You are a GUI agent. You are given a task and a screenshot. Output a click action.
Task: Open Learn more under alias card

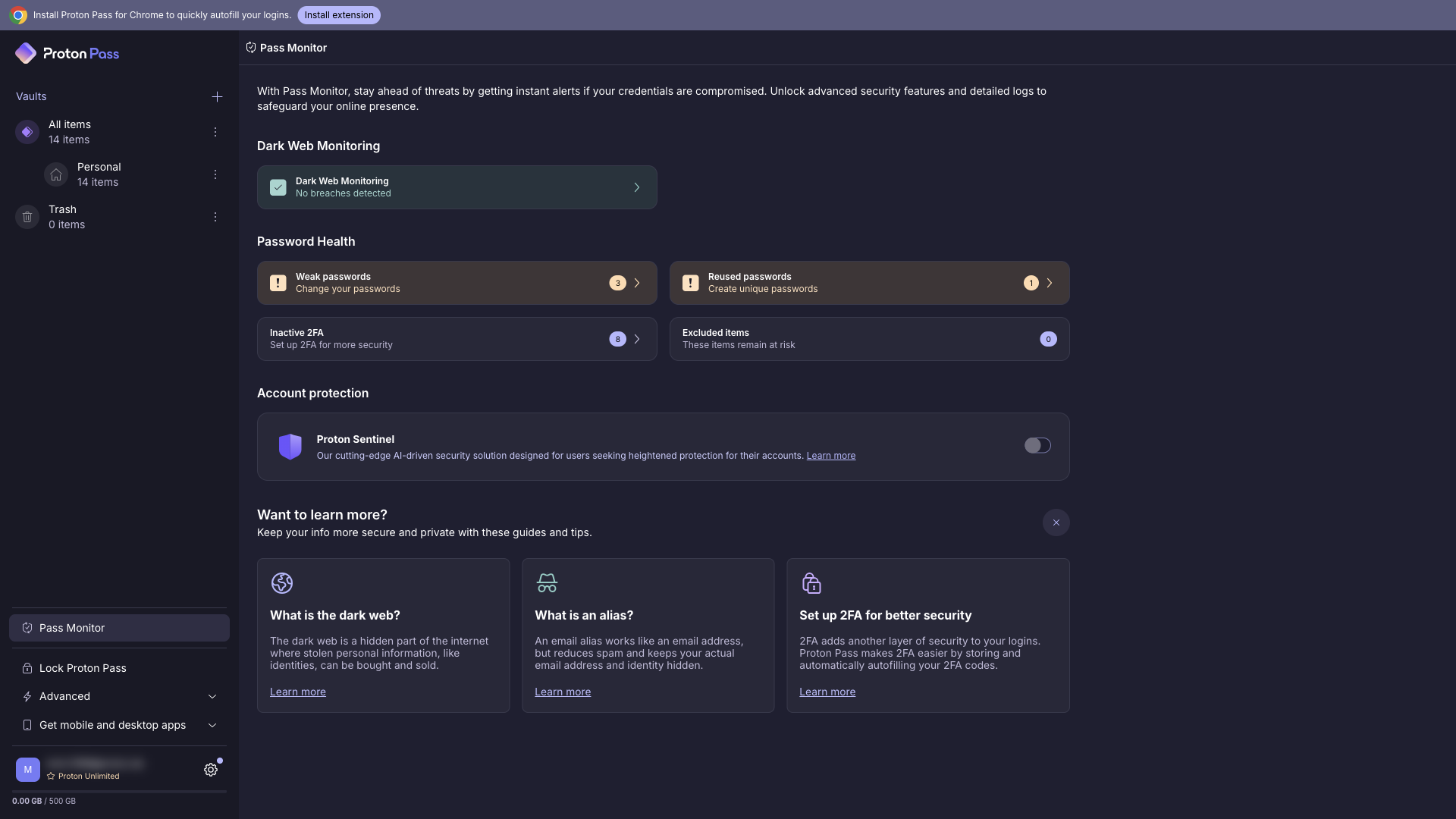pyautogui.click(x=563, y=692)
